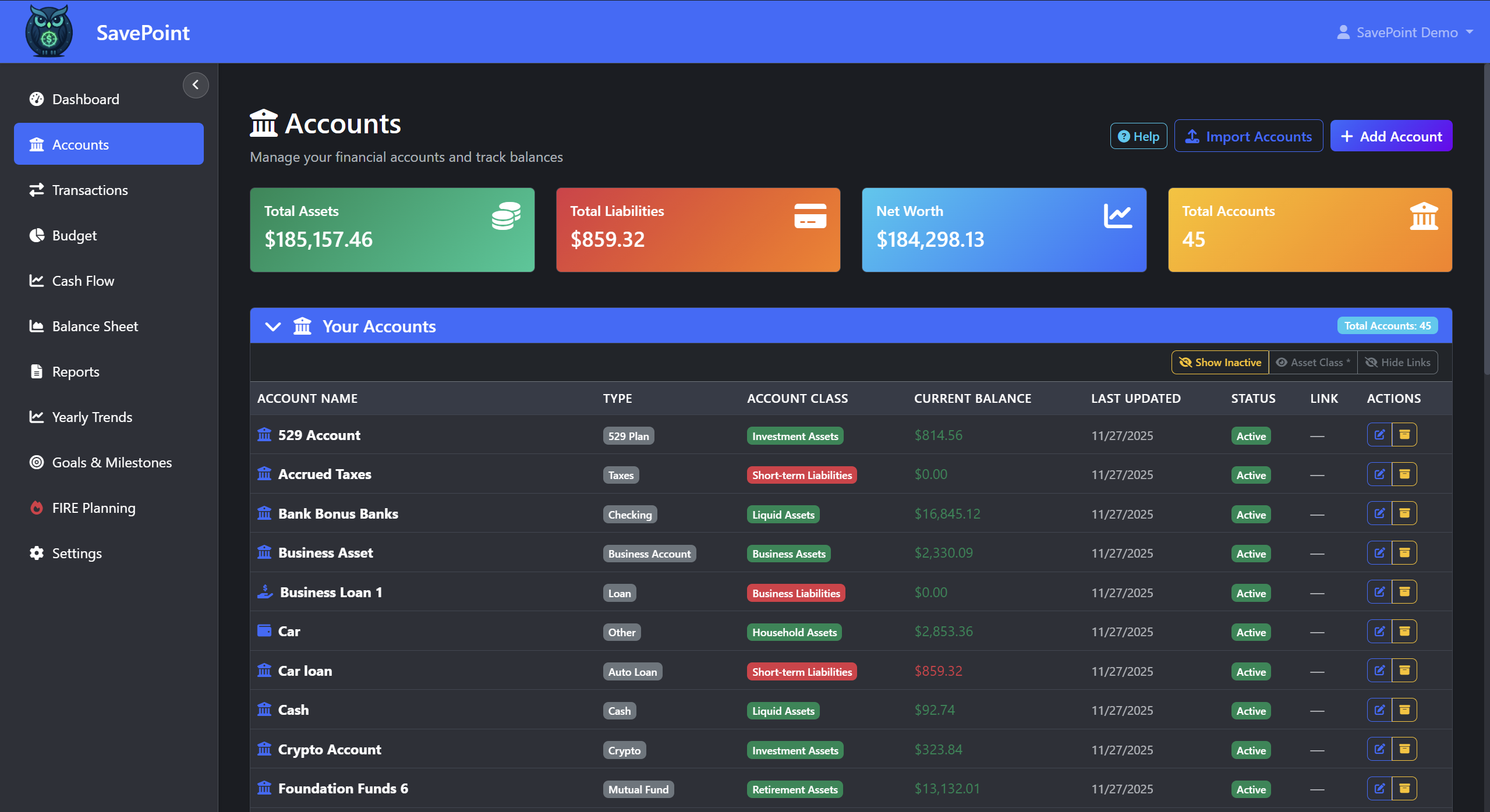Select the Bank Bonus Banks account row
Viewport: 1490px width, 812px height.
point(338,514)
